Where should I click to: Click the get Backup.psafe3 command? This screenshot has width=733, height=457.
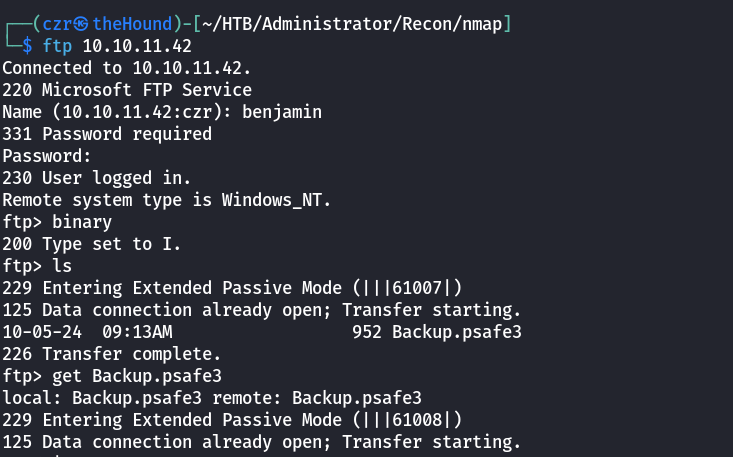click(x=135, y=375)
